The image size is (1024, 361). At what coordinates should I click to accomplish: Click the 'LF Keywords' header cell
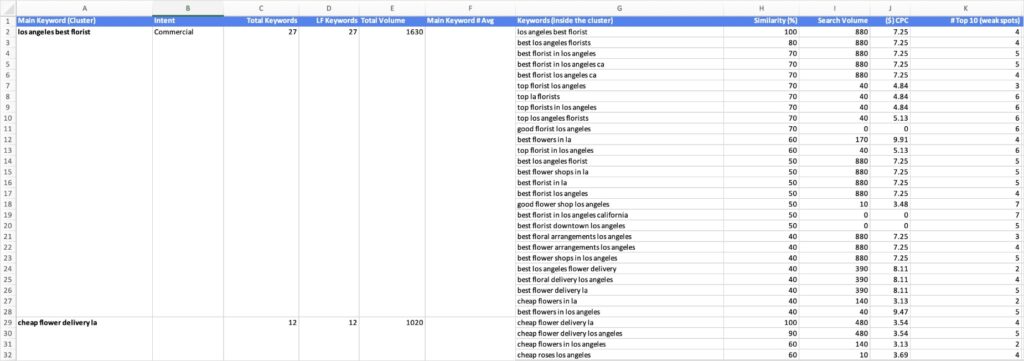329,21
